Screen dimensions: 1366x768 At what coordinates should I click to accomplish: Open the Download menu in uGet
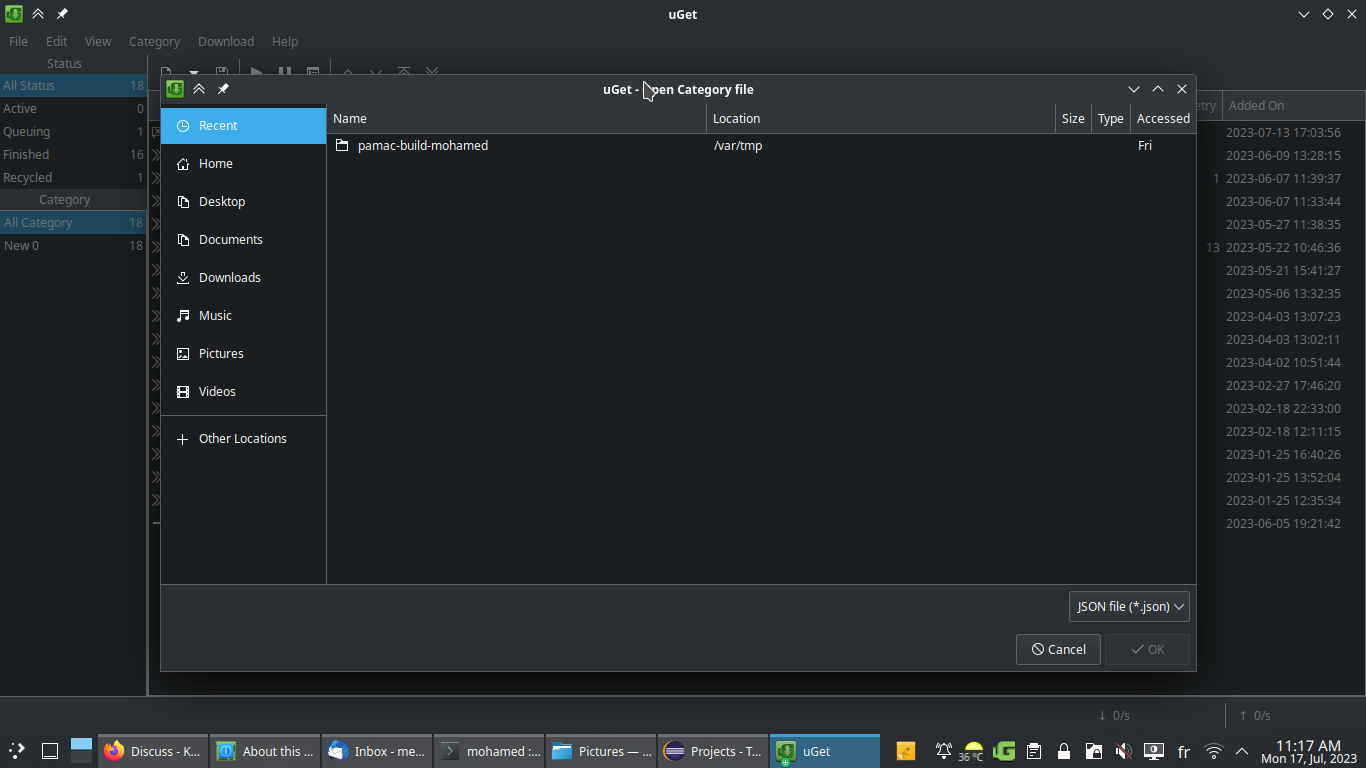226,42
